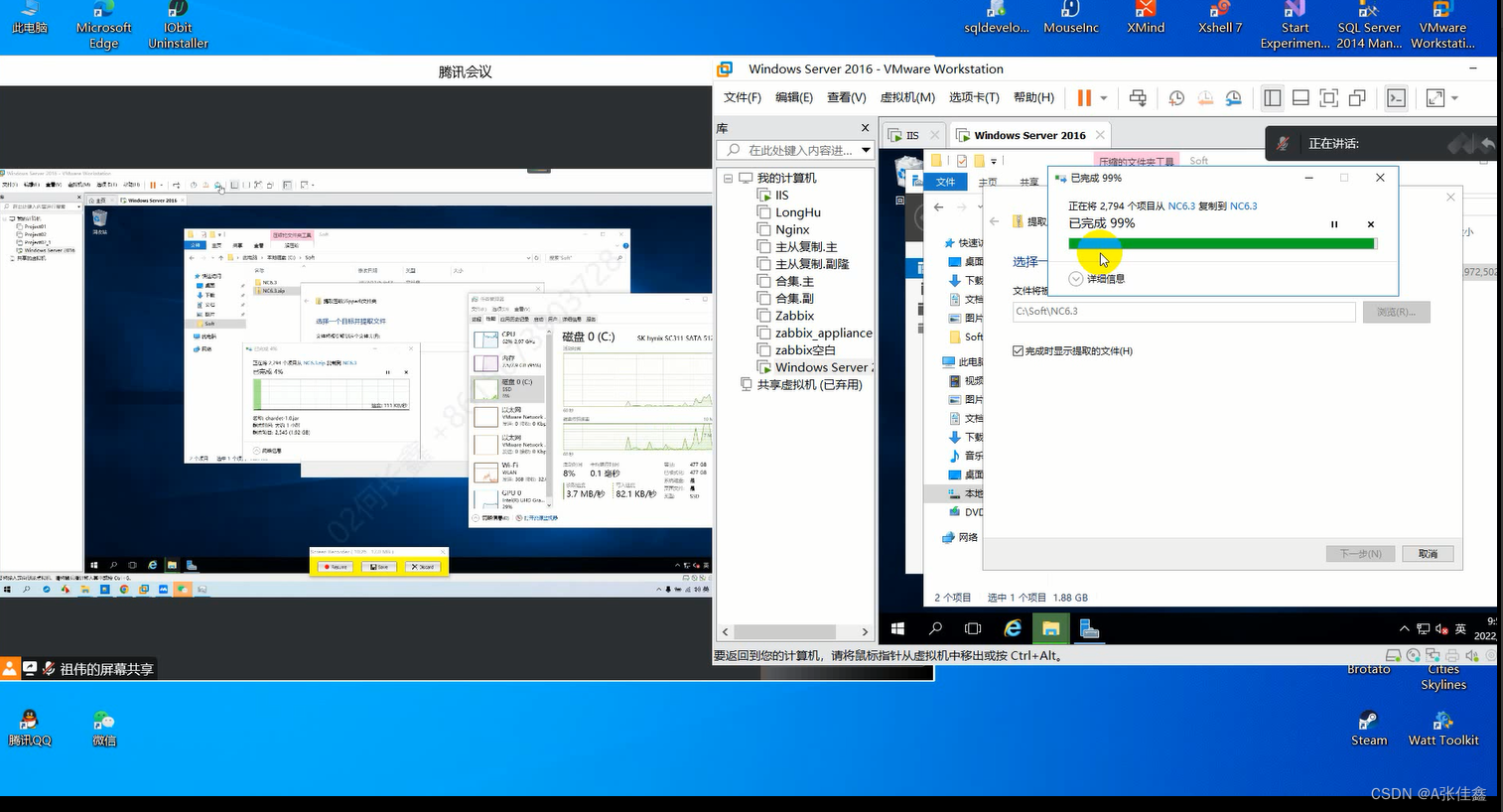Click the library horizontal scrollbar right arrow
Image resolution: width=1503 pixels, height=812 pixels.
click(x=865, y=631)
